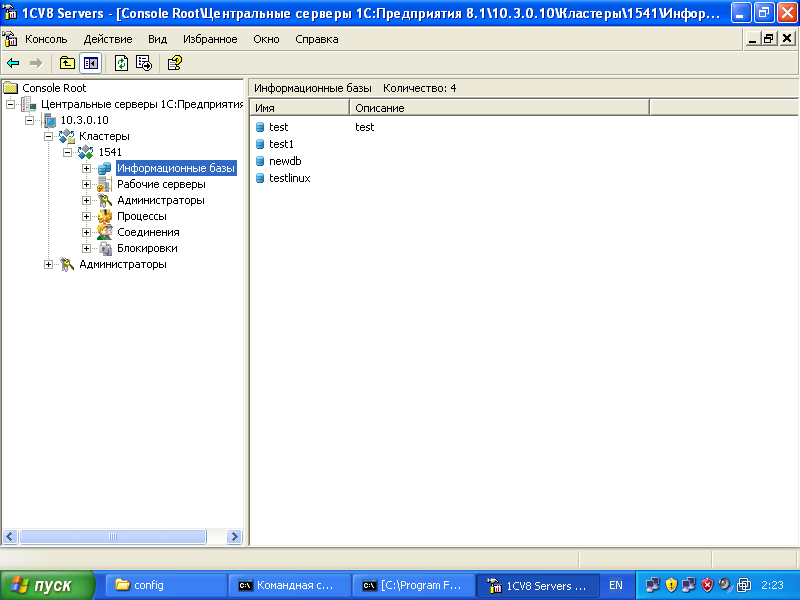Expand the Процессы node

(x=86, y=216)
